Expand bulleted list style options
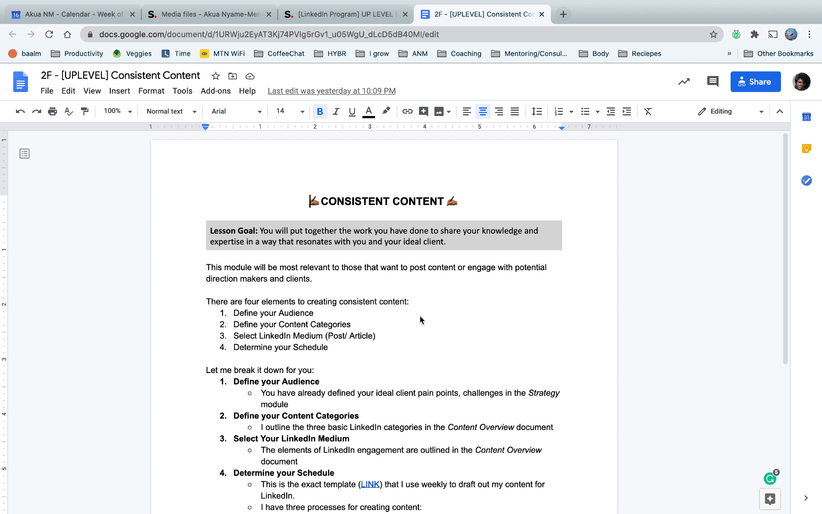The image size is (822, 514). (597, 112)
